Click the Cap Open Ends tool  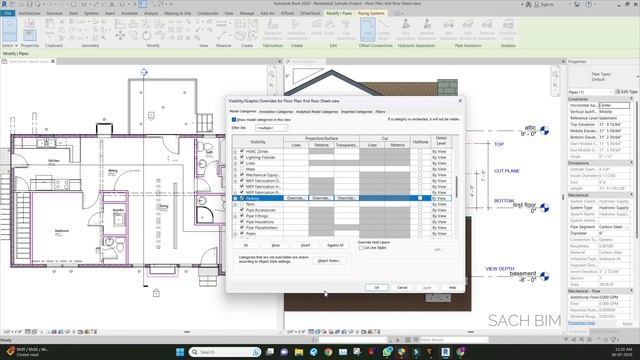point(346,29)
